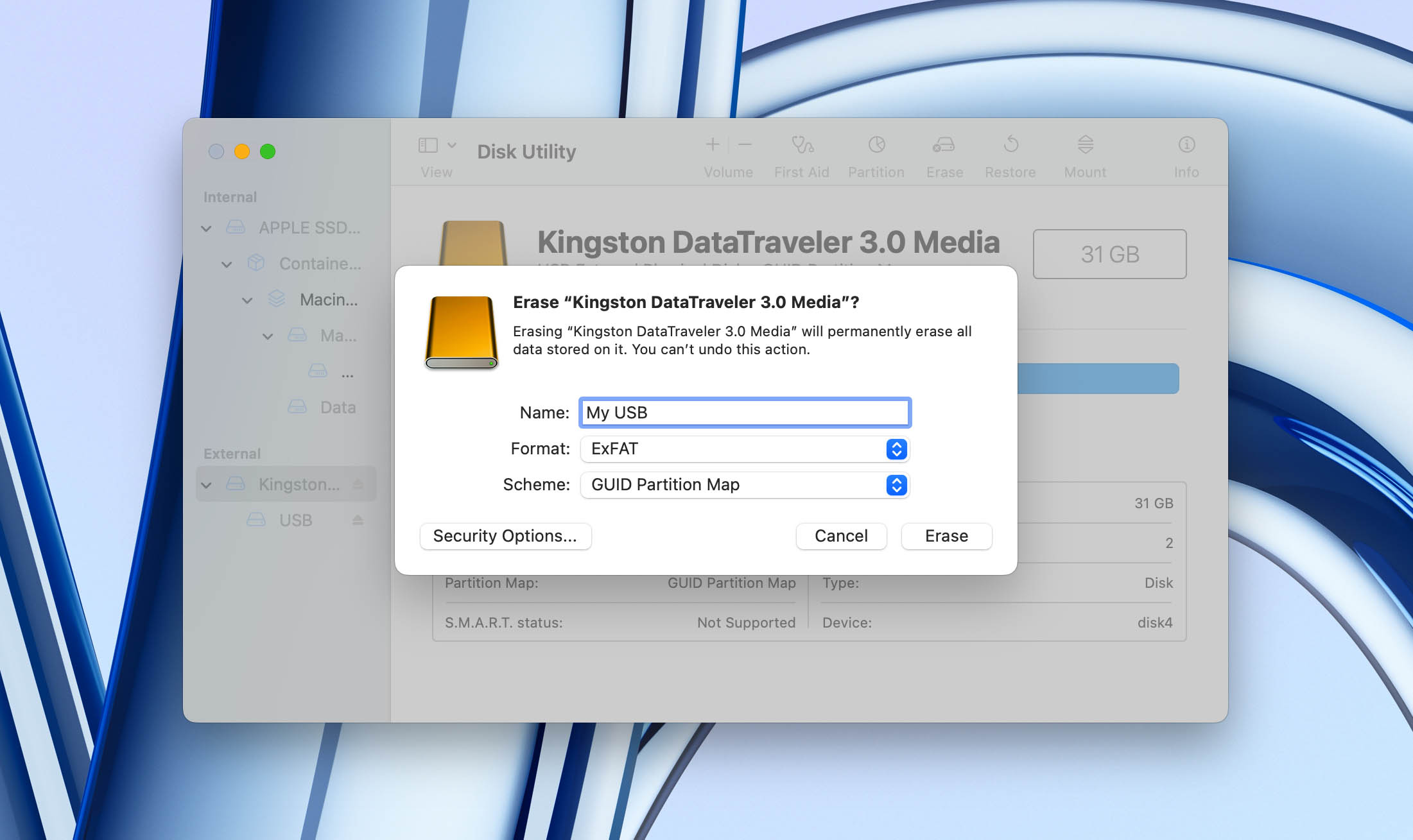The height and width of the screenshot is (840, 1413).
Task: Click the sidebar View icon
Action: (428, 146)
